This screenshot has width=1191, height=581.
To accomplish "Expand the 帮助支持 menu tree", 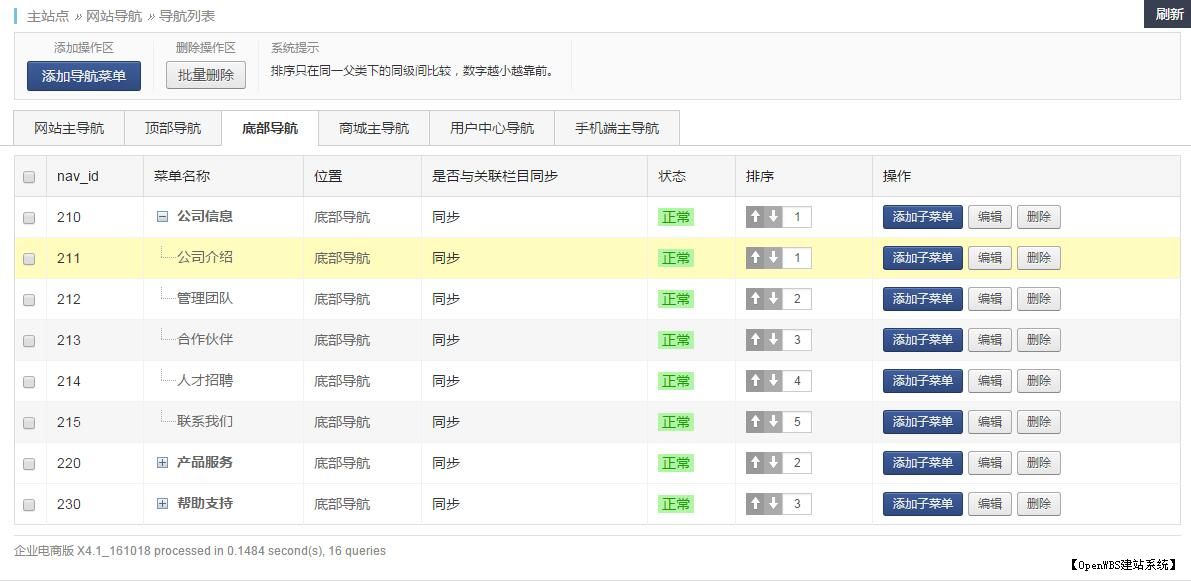I will click(161, 504).
